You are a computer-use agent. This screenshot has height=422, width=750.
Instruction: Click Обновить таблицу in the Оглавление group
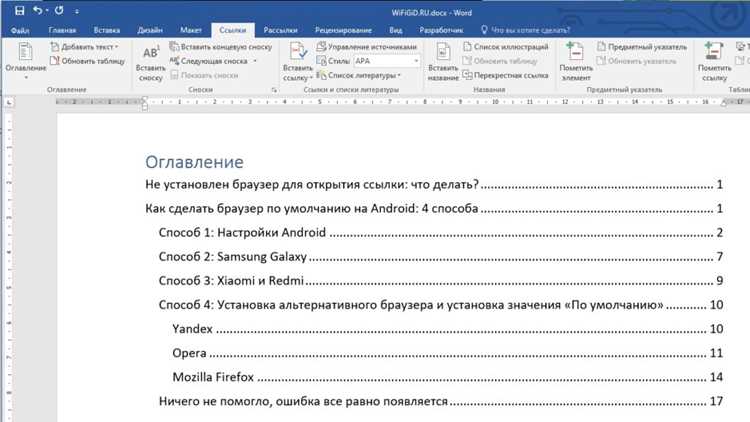[88, 61]
